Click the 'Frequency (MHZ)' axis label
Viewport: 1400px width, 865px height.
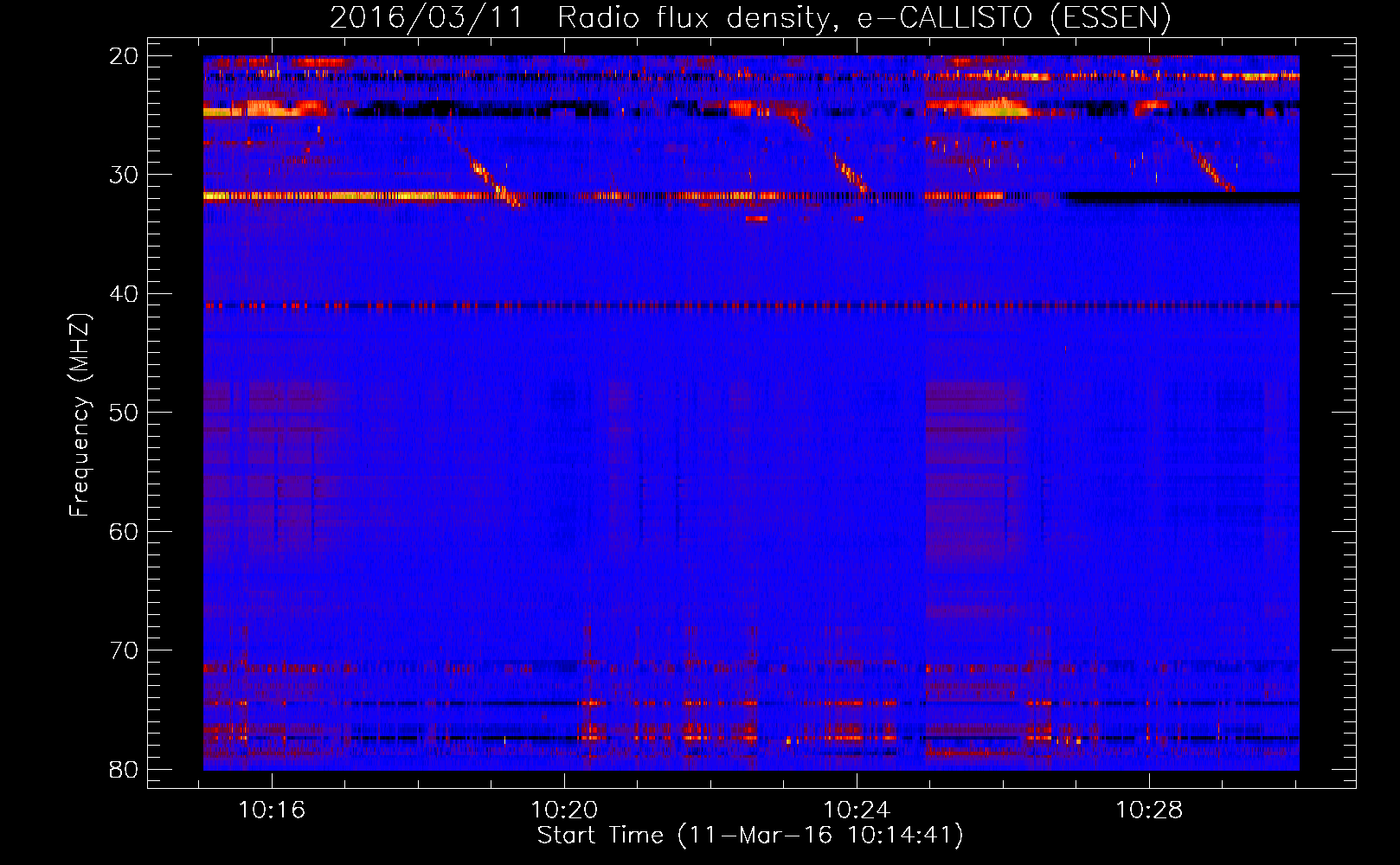80,415
